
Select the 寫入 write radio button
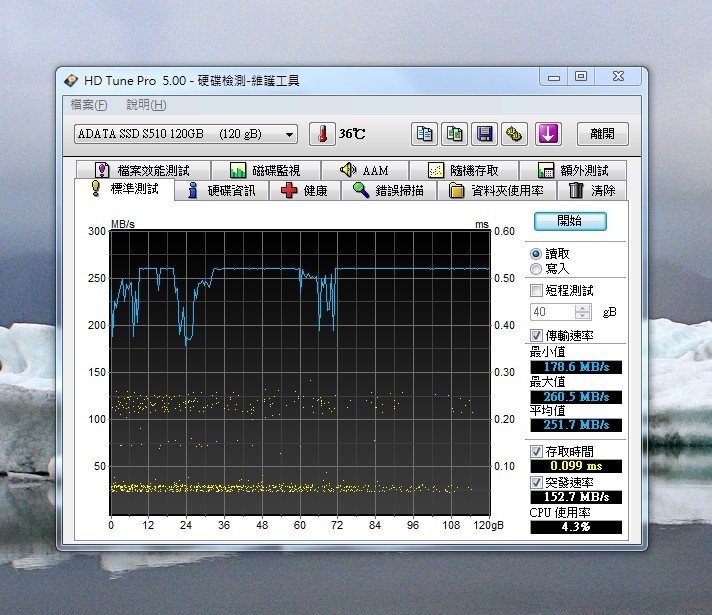click(x=536, y=269)
